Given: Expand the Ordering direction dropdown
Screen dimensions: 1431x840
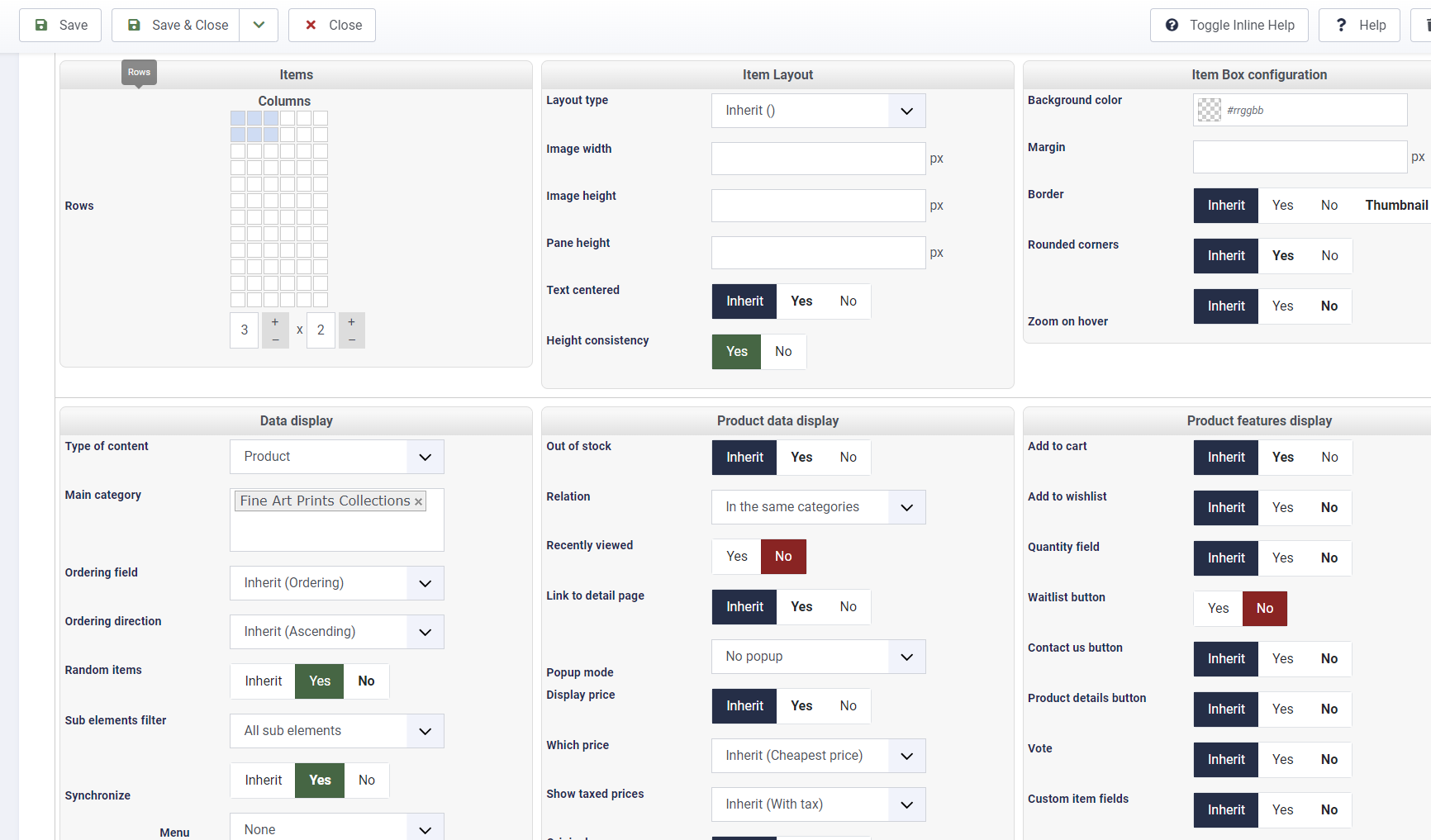Looking at the screenshot, I should [337, 632].
